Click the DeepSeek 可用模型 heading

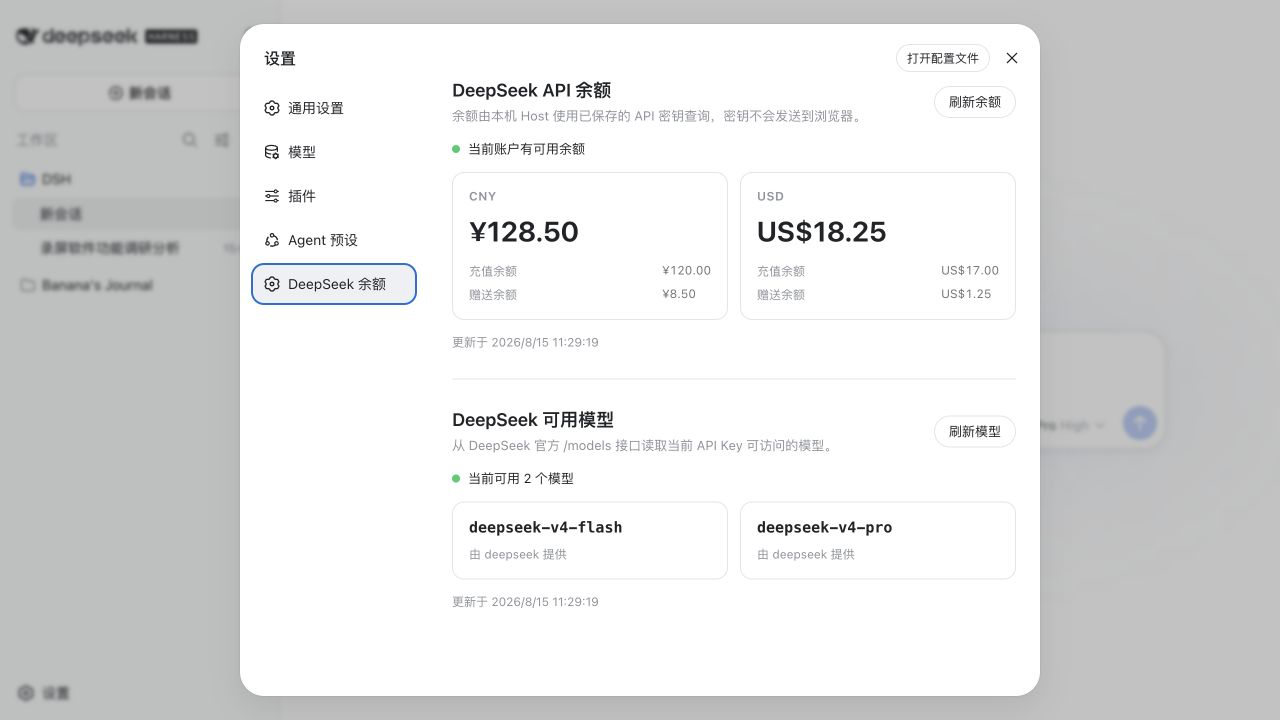(533, 420)
